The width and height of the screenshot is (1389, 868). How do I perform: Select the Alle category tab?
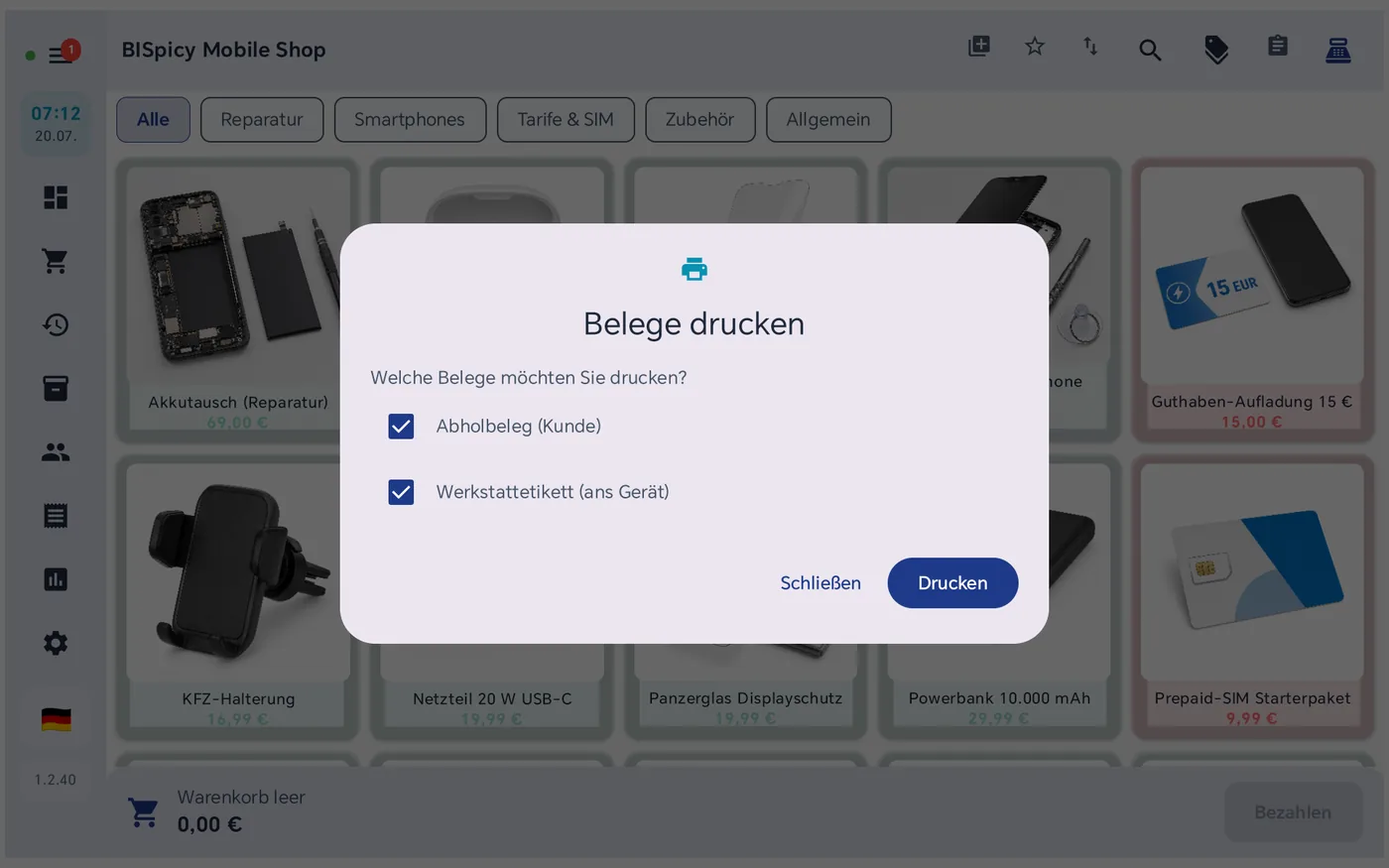point(153,119)
